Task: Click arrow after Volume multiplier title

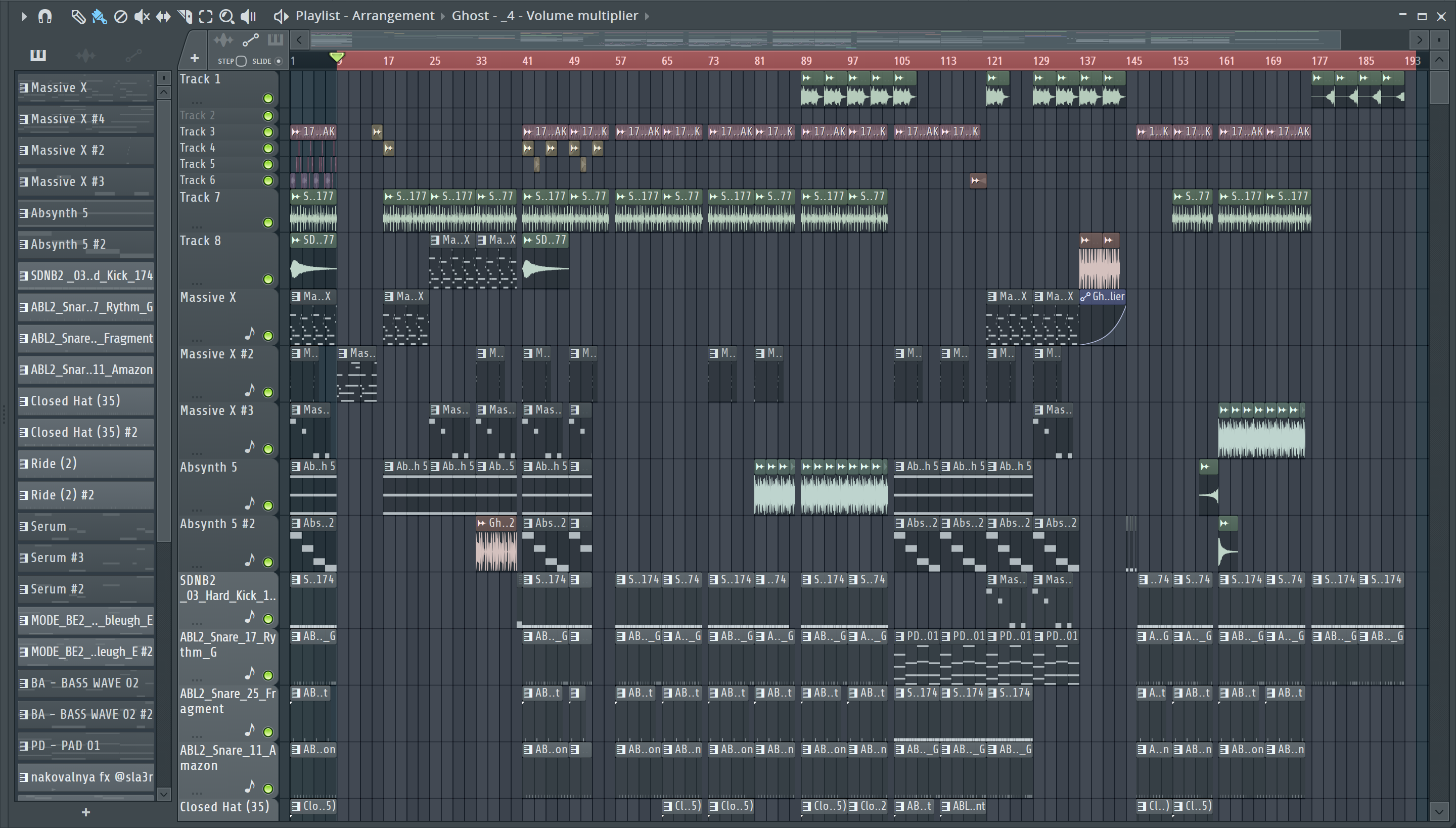Action: click(x=647, y=16)
